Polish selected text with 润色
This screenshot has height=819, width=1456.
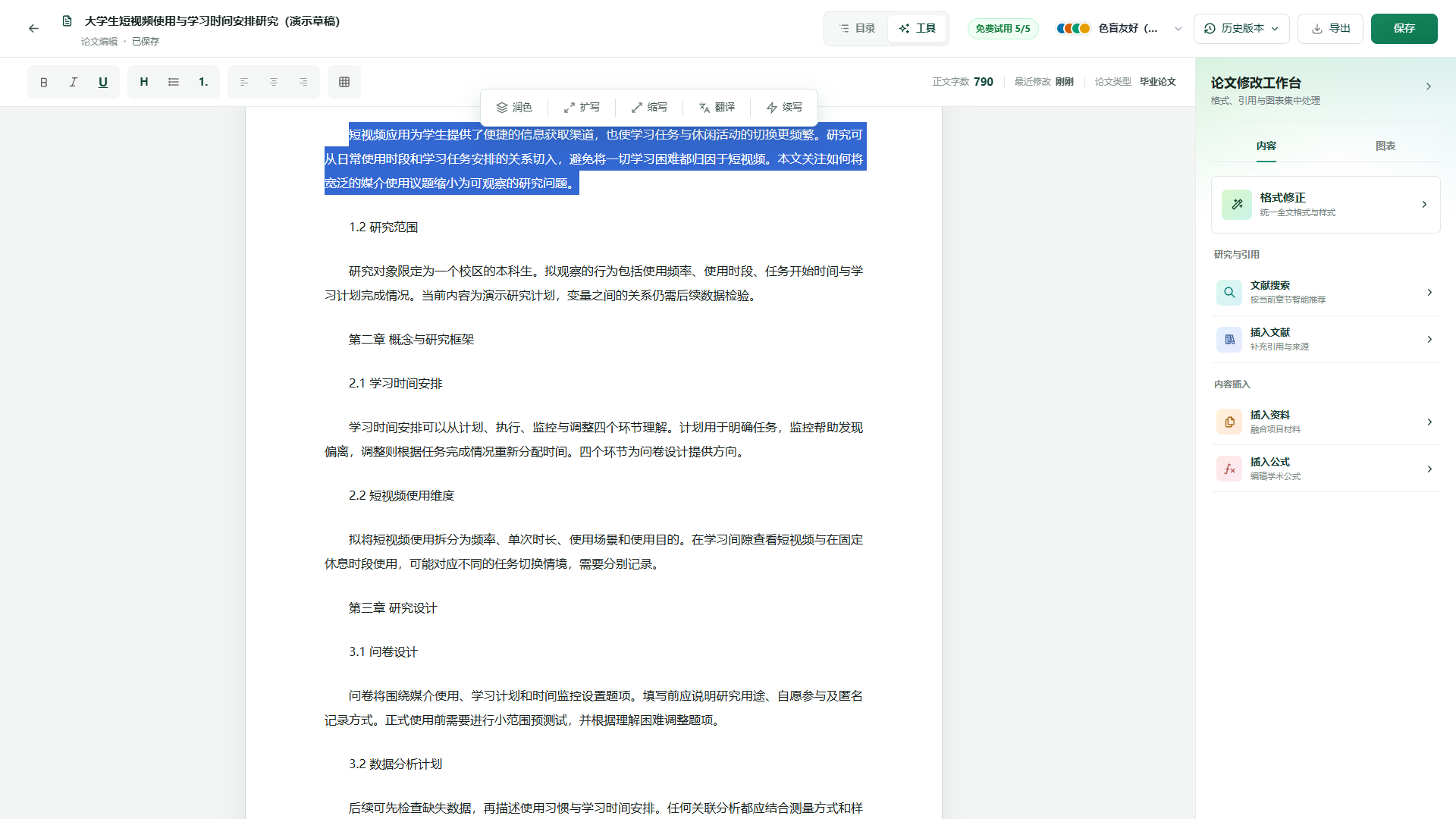tap(514, 108)
